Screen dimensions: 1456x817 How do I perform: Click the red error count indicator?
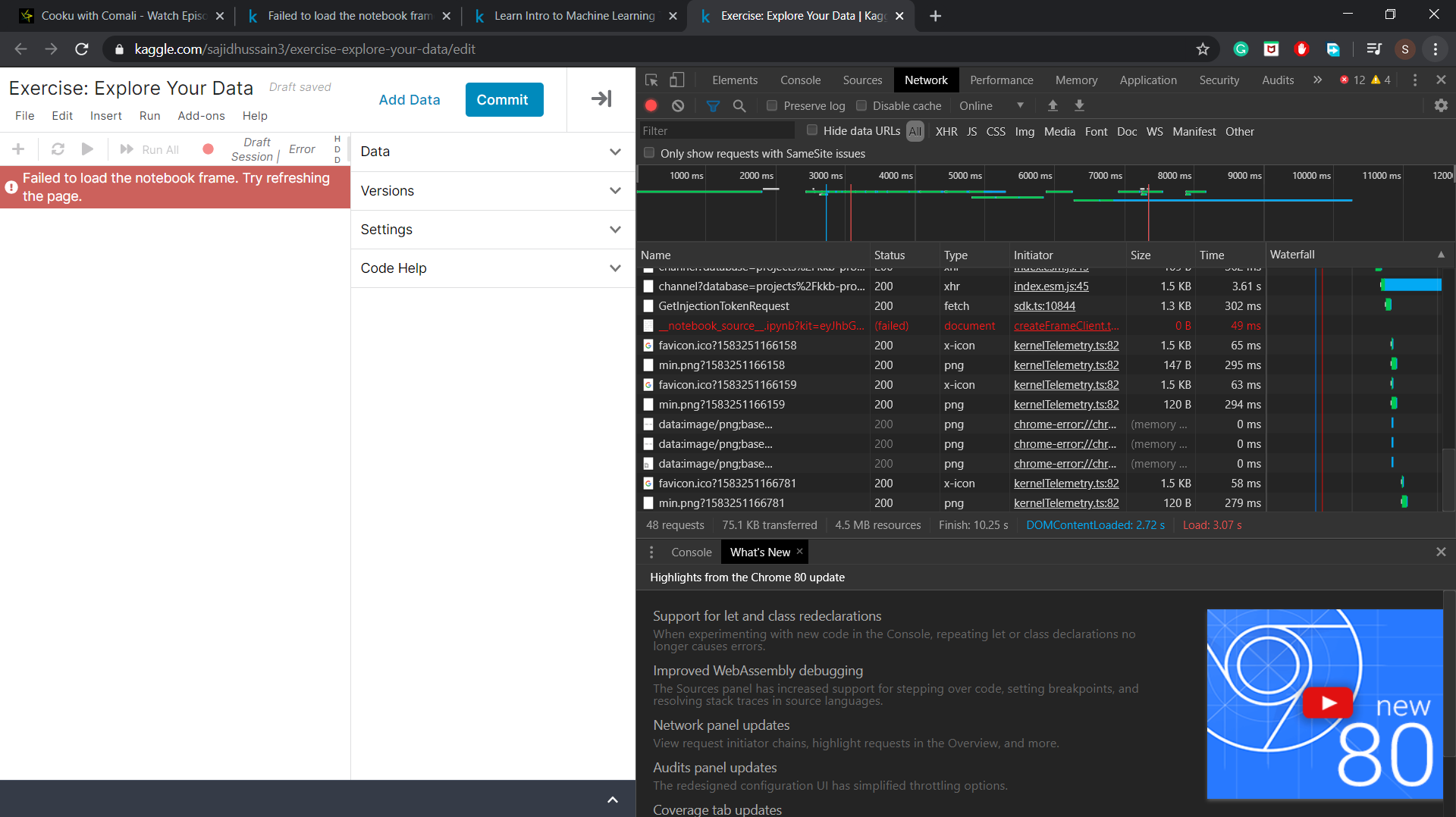click(x=1352, y=80)
